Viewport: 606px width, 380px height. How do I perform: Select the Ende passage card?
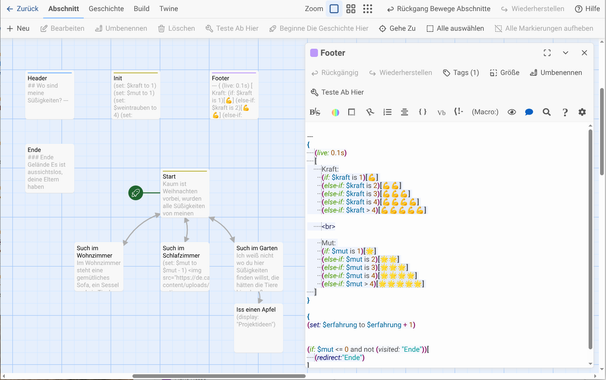tap(49, 168)
